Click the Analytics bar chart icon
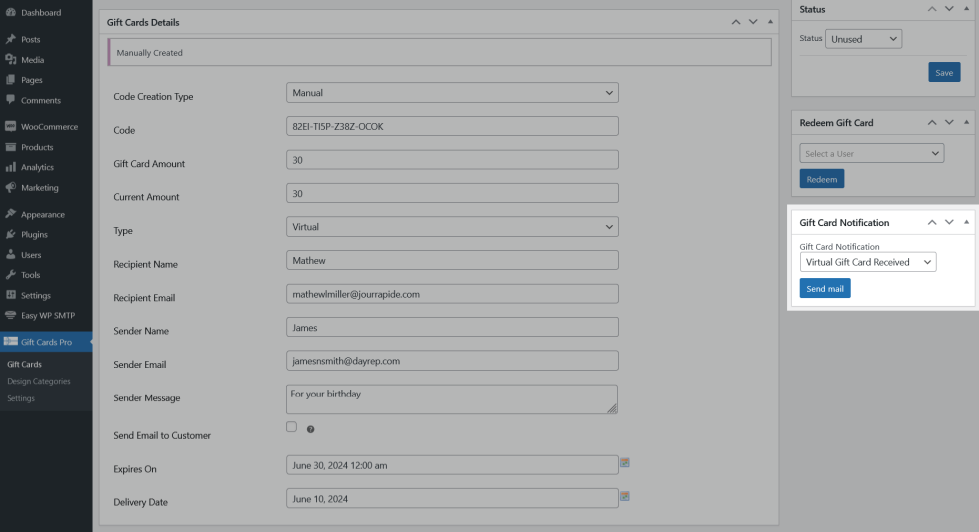979x532 pixels. (10, 167)
